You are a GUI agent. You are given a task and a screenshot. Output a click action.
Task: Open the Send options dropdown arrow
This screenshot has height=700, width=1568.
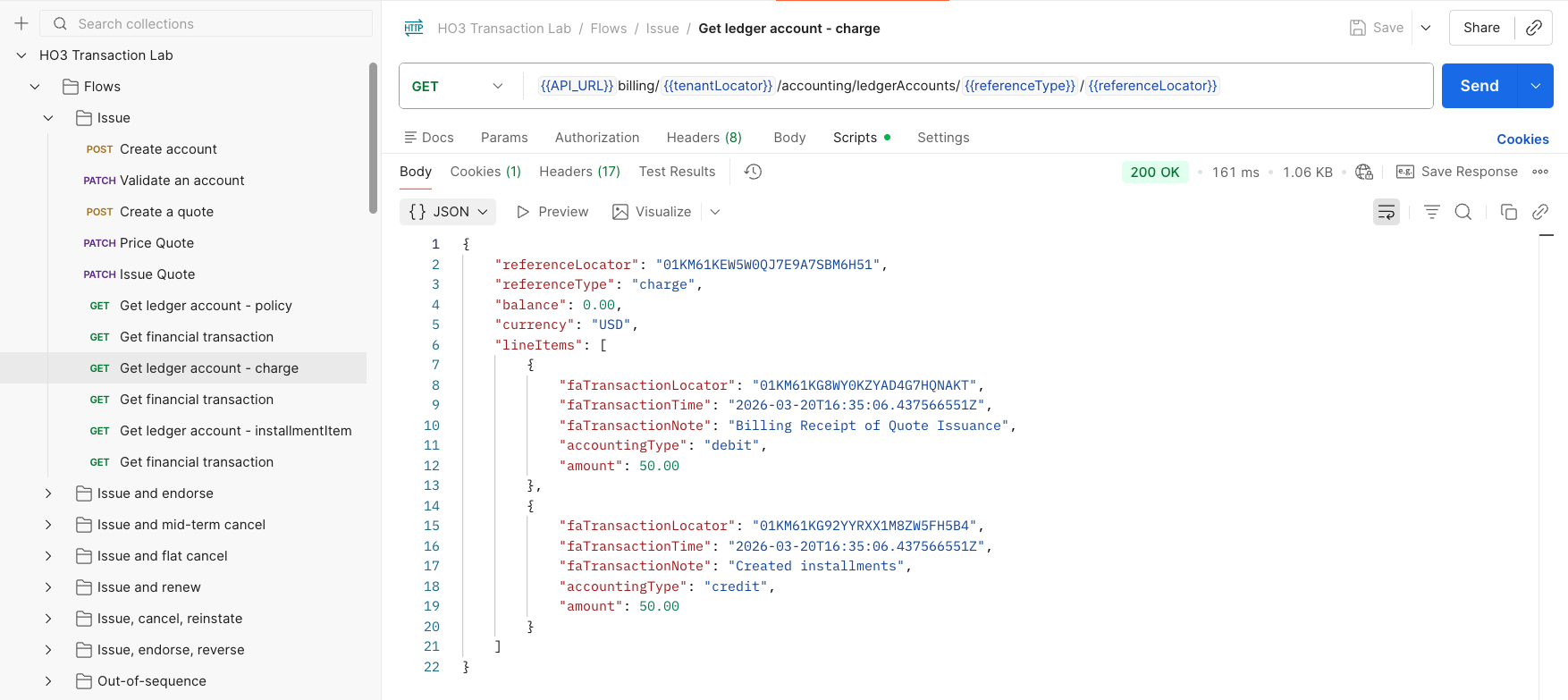(1536, 86)
